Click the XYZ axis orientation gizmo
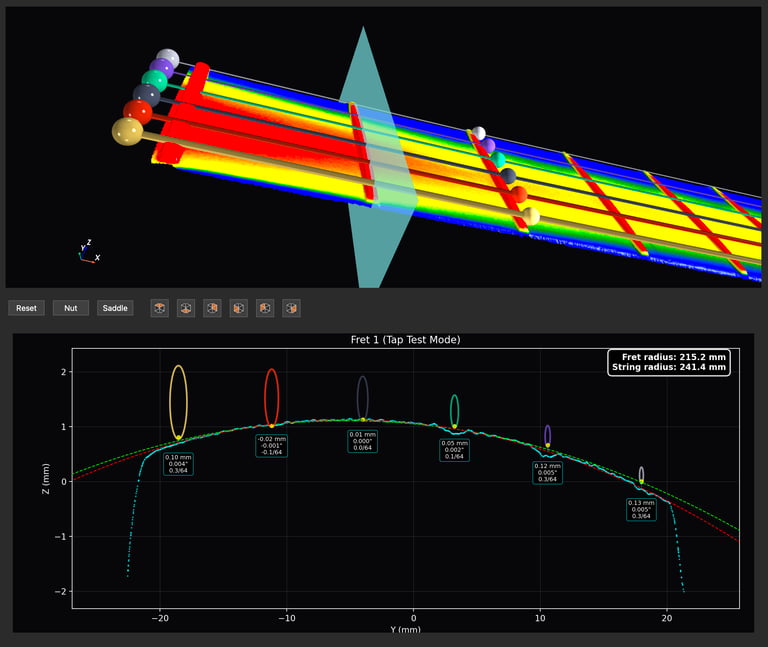Image resolution: width=768 pixels, height=647 pixels. click(x=89, y=251)
